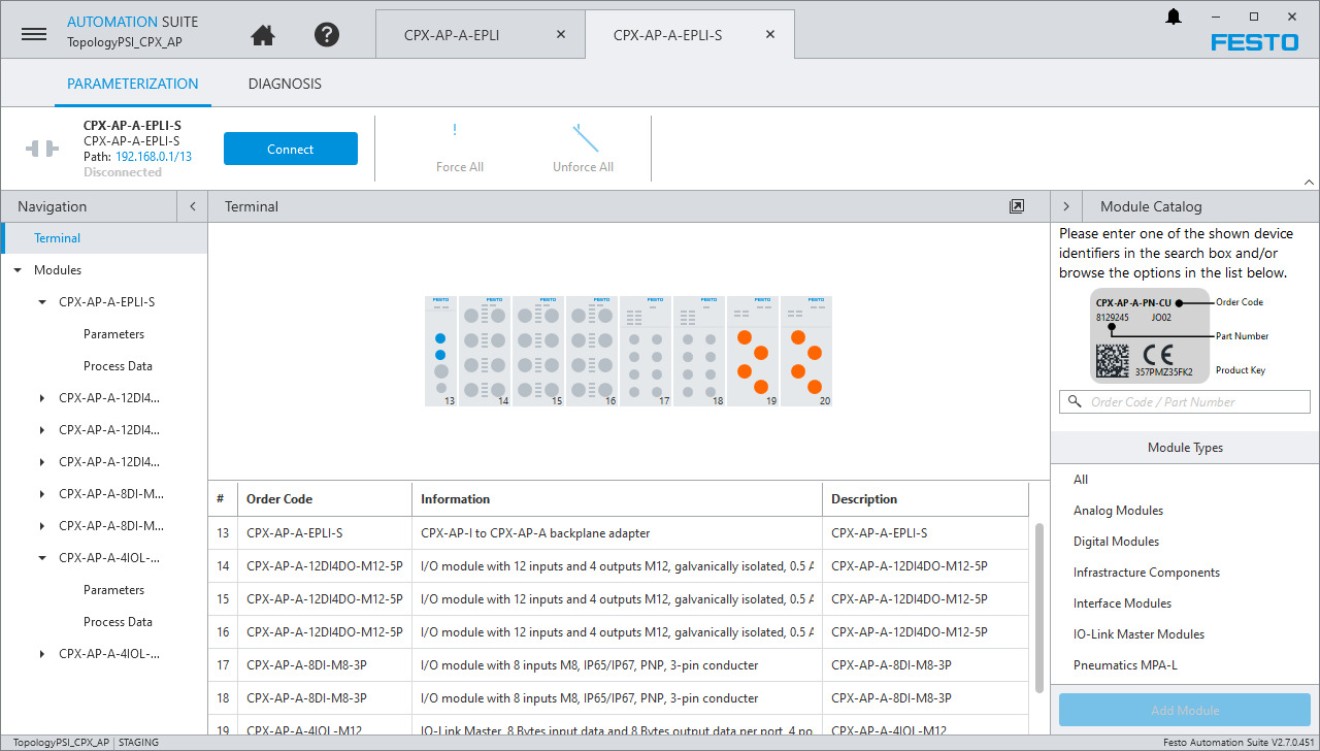Collapse the CPX-AP-A-EPLI-S tree node

pyautogui.click(x=42, y=302)
